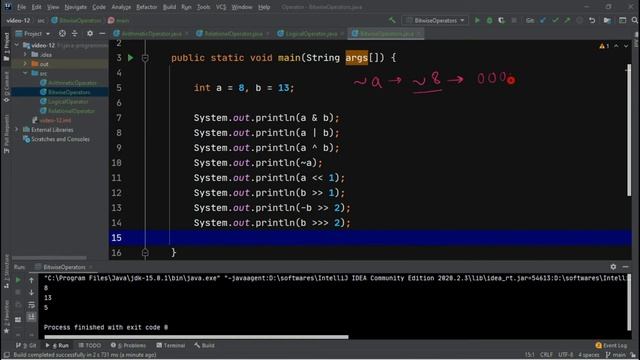Jump to previous highlighted problem arrow

tap(616, 46)
